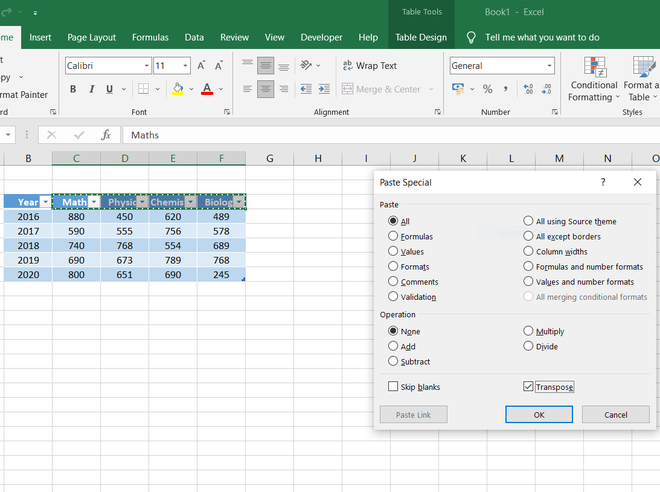Screen dimensions: 660x492
Task: Expand the General number format dropdown
Action: click(x=549, y=66)
